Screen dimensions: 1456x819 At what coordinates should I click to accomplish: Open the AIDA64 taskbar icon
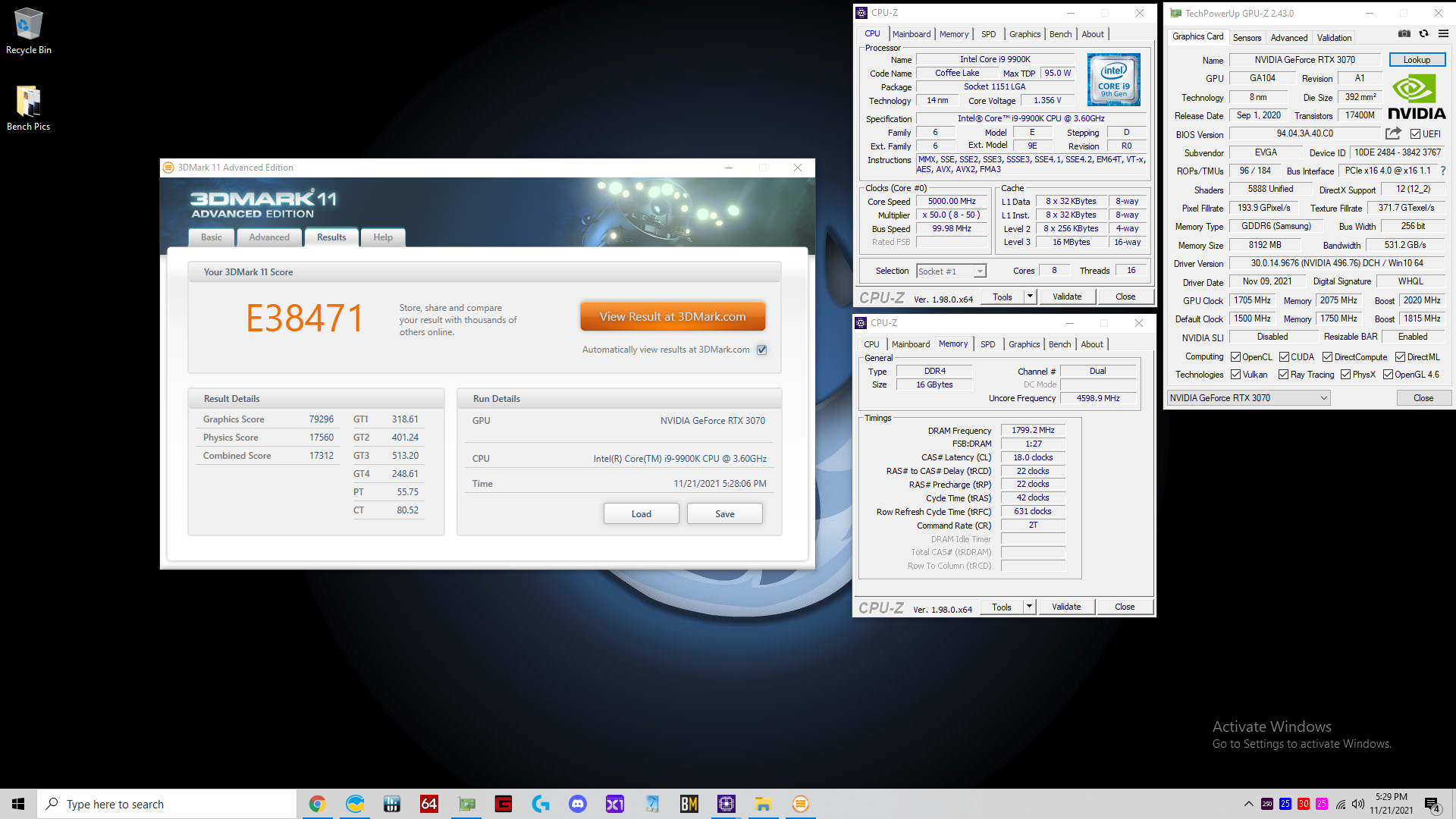point(428,804)
